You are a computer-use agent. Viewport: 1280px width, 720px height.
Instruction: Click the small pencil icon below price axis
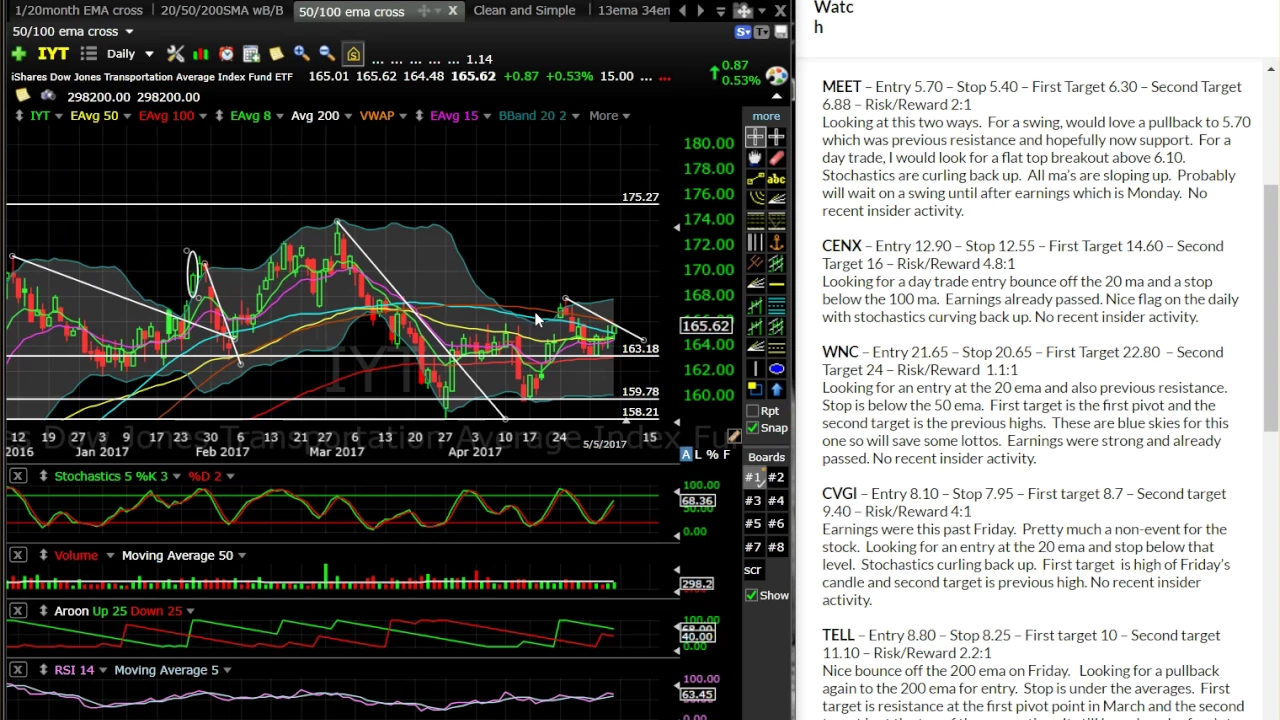[734, 436]
